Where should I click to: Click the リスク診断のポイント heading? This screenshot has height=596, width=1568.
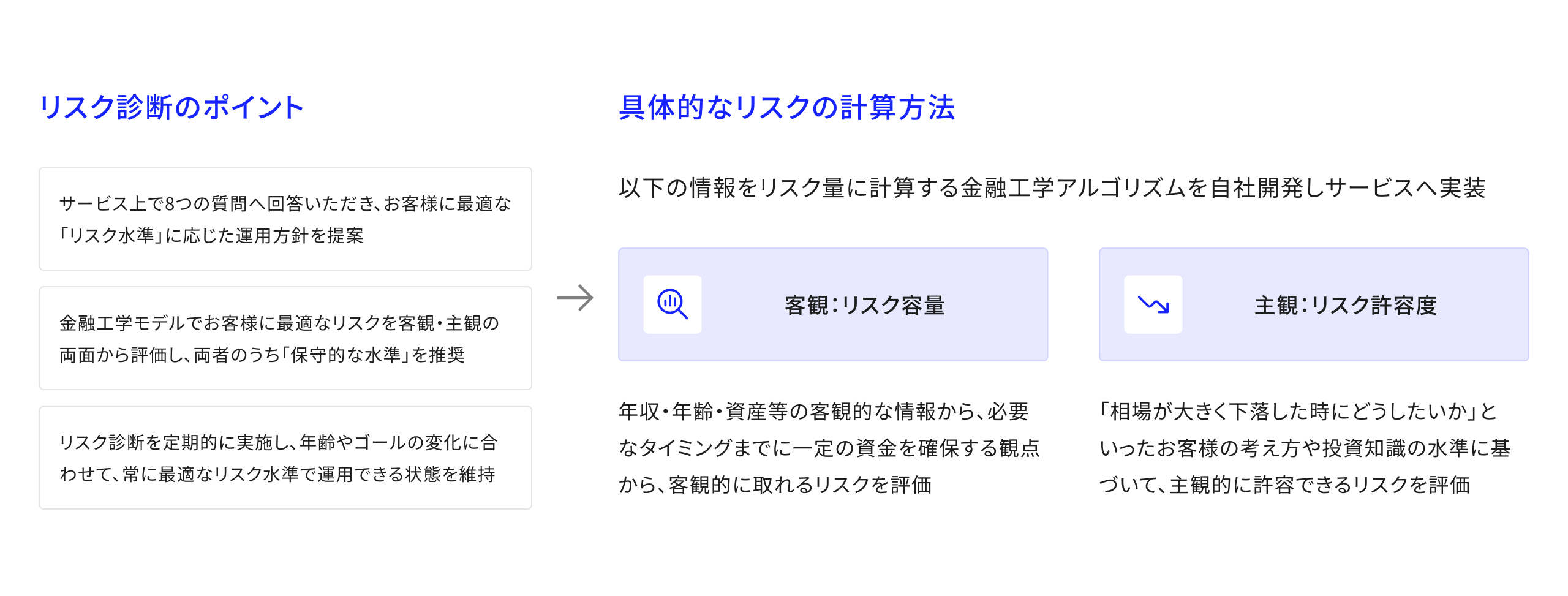click(x=171, y=107)
